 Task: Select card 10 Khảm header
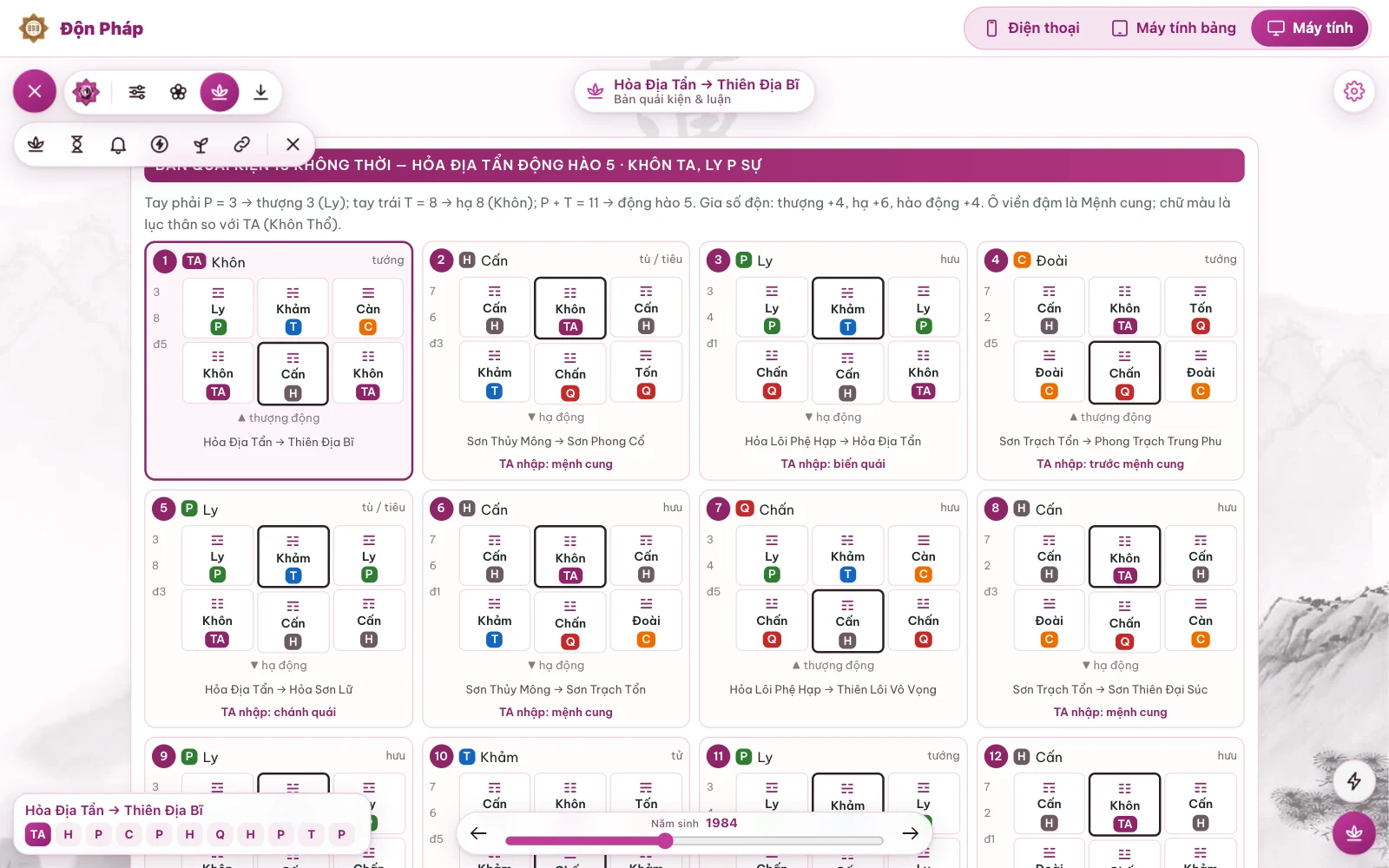pyautogui.click(x=556, y=756)
